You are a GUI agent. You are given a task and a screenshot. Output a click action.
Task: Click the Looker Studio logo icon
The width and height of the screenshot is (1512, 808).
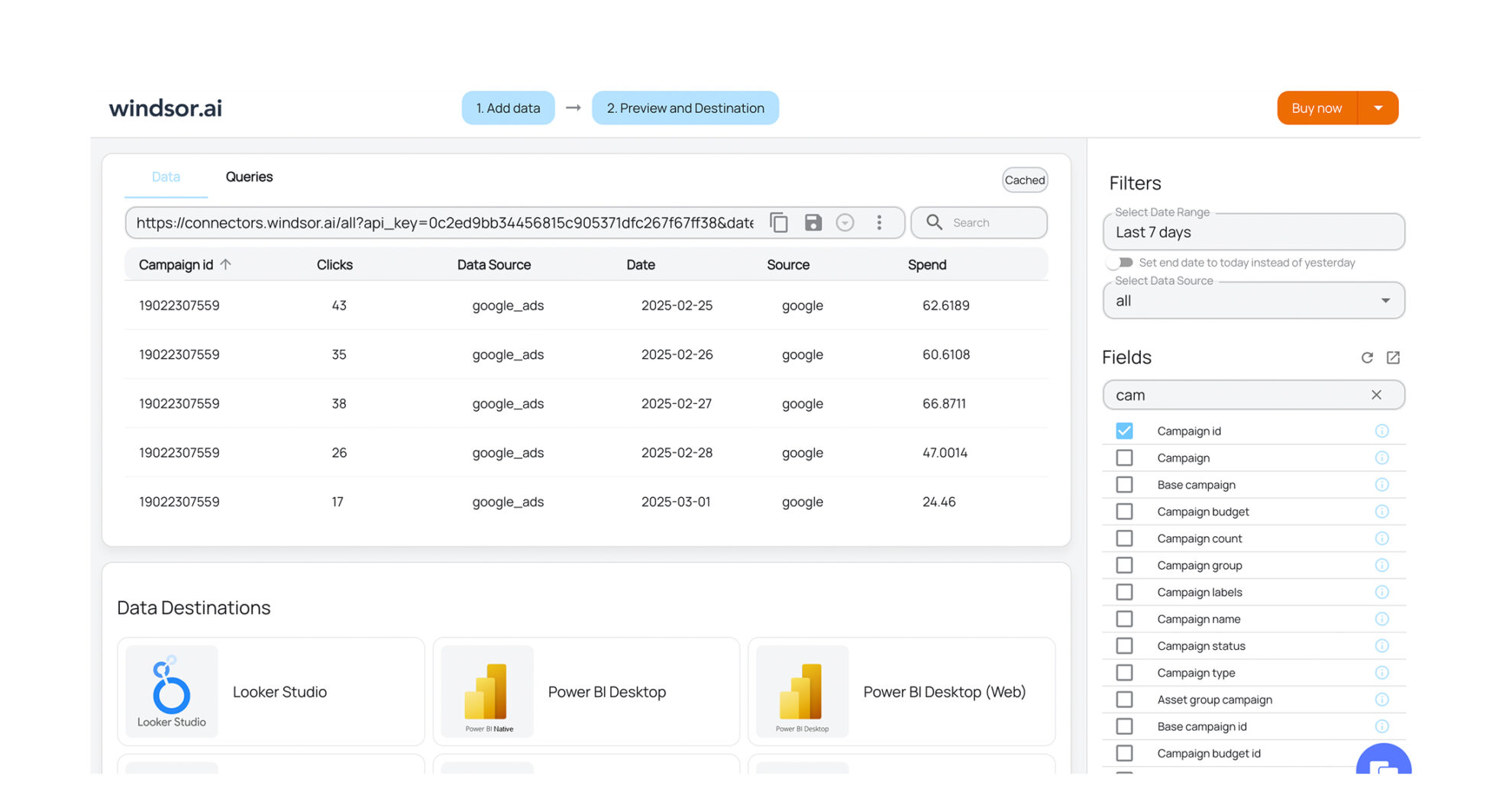point(172,691)
